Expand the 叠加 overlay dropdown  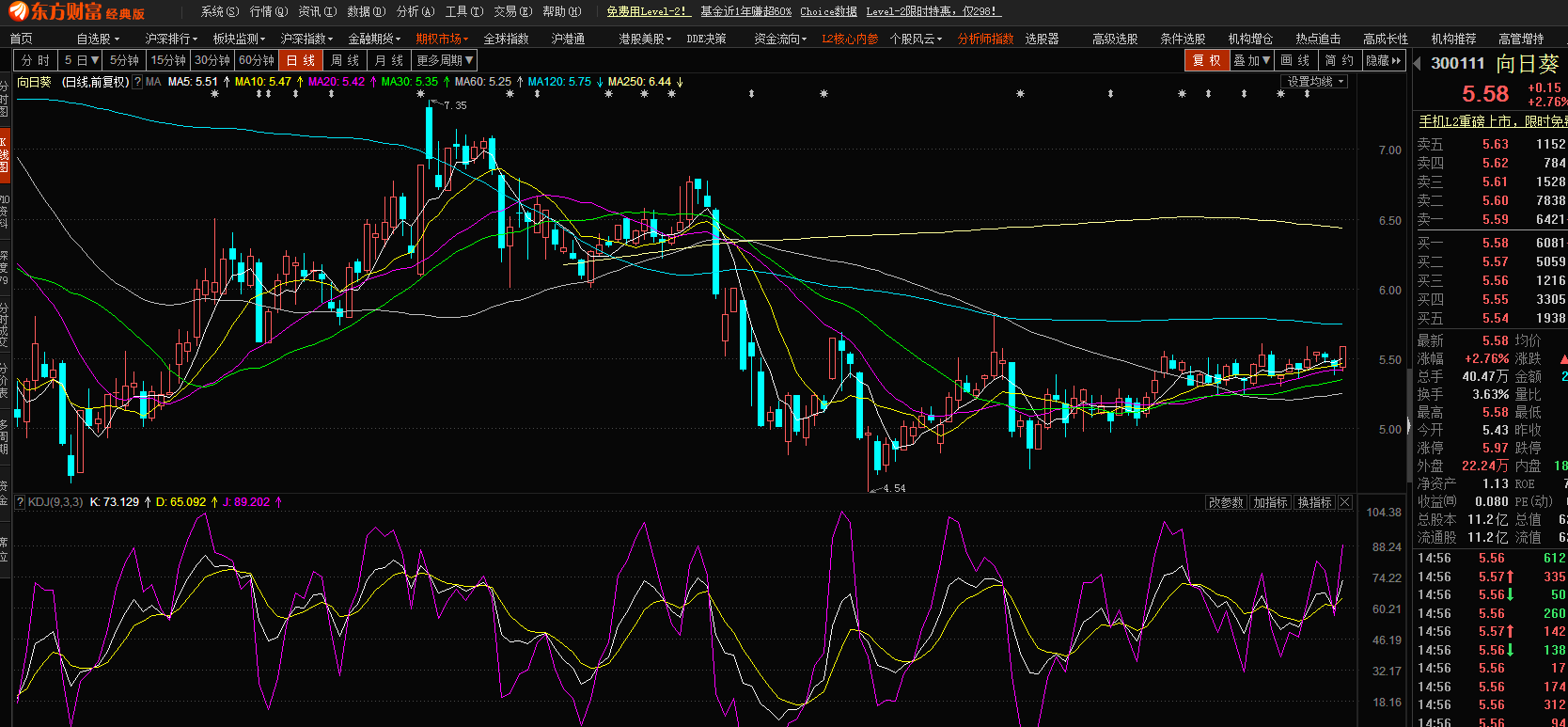click(x=1252, y=60)
